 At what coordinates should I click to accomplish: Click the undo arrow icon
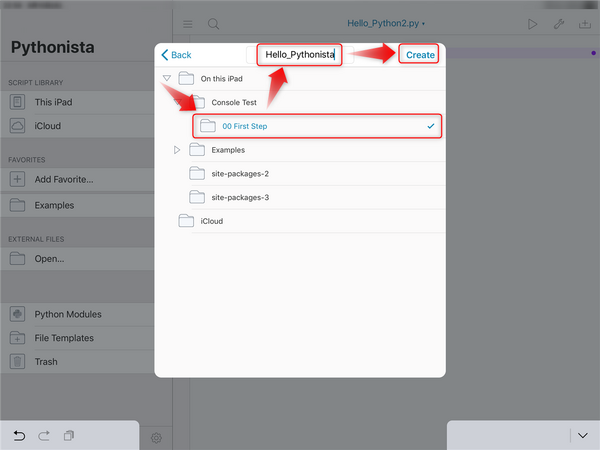point(20,435)
